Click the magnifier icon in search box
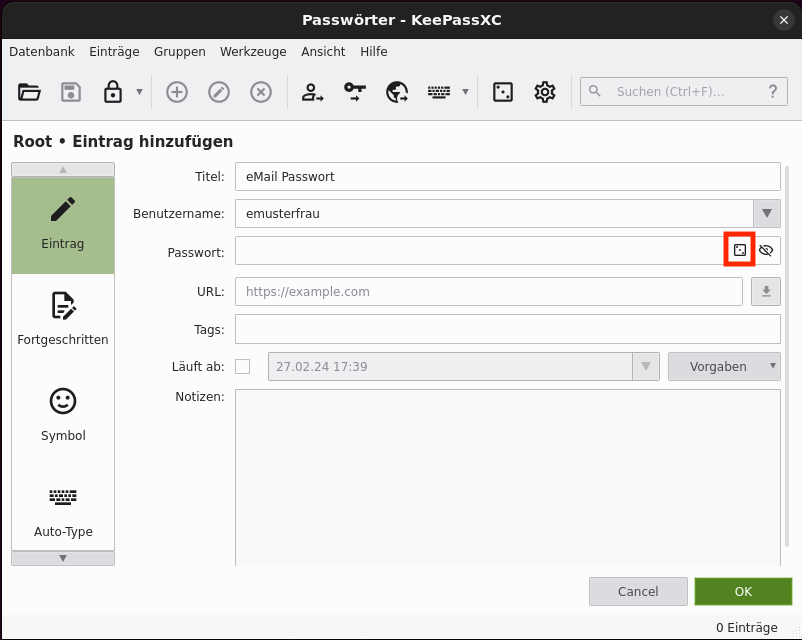 coord(594,91)
